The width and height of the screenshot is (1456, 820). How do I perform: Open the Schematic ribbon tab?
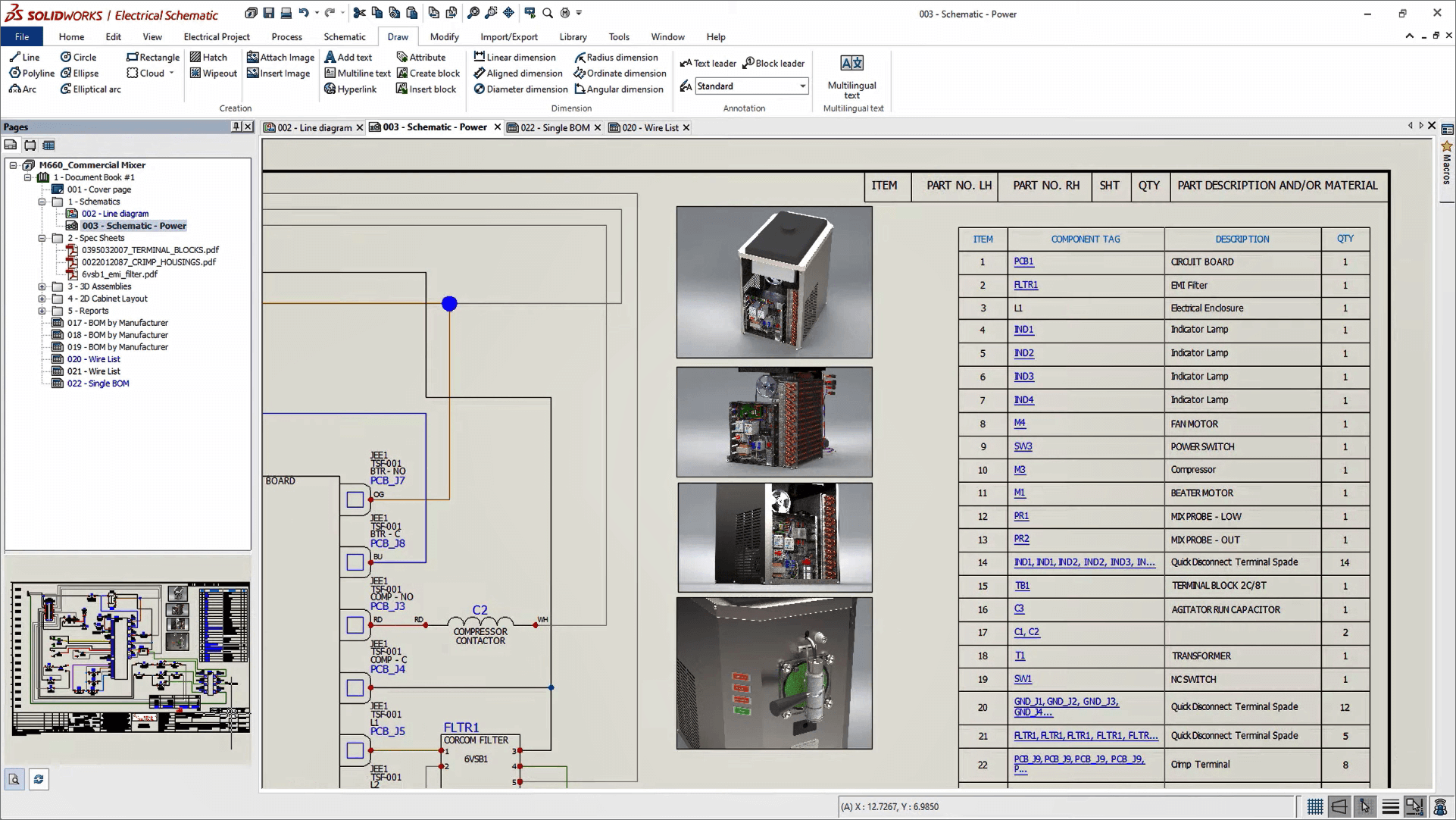coord(345,36)
